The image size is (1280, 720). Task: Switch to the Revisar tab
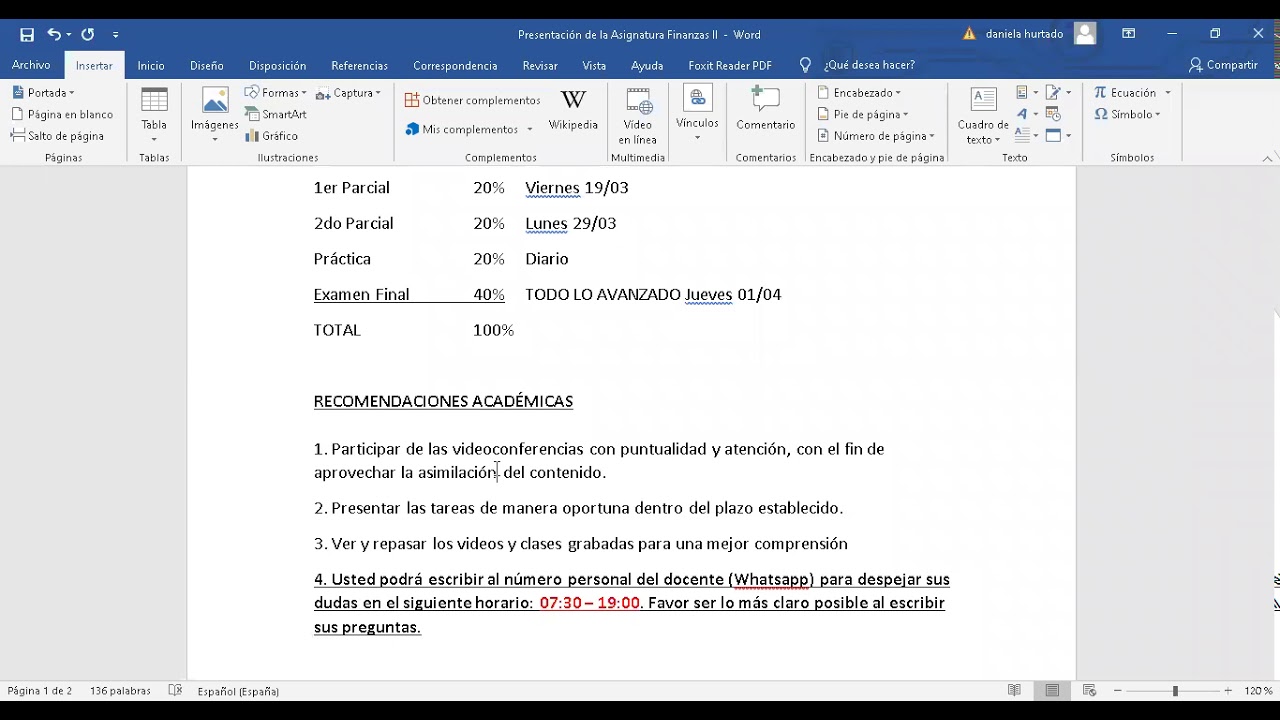tap(540, 65)
